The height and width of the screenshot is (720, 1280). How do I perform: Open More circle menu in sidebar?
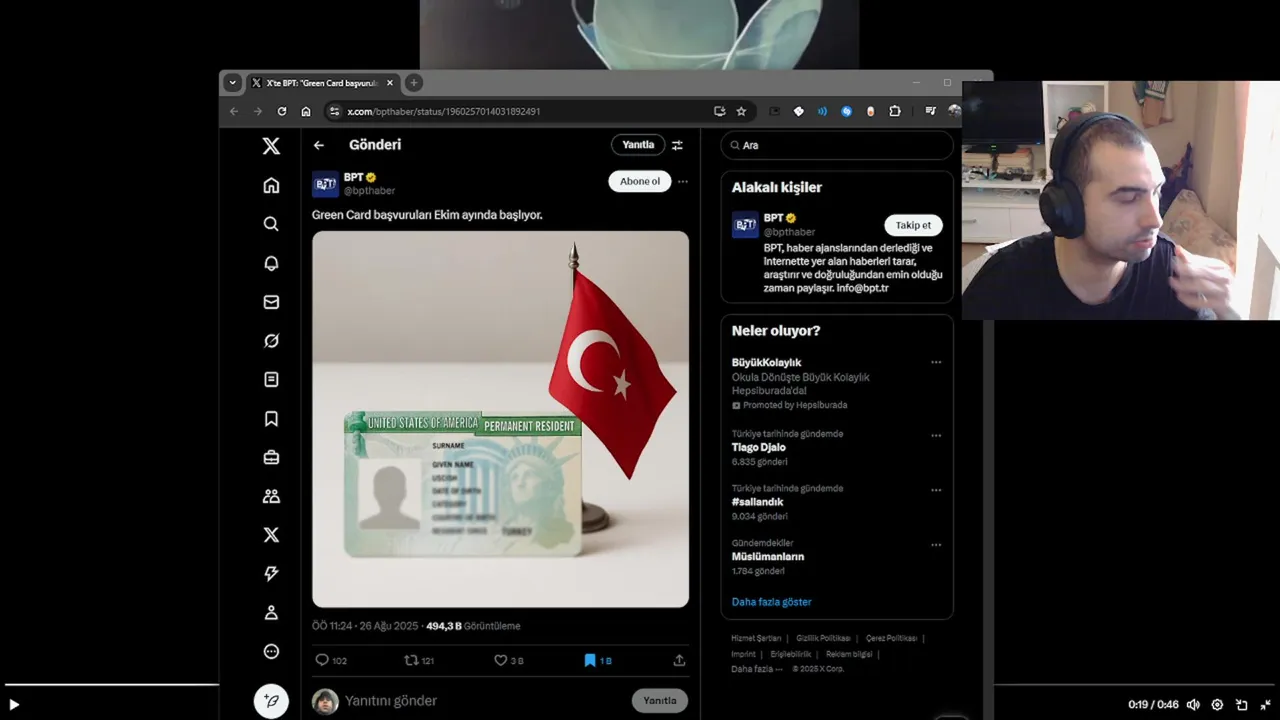pos(271,652)
